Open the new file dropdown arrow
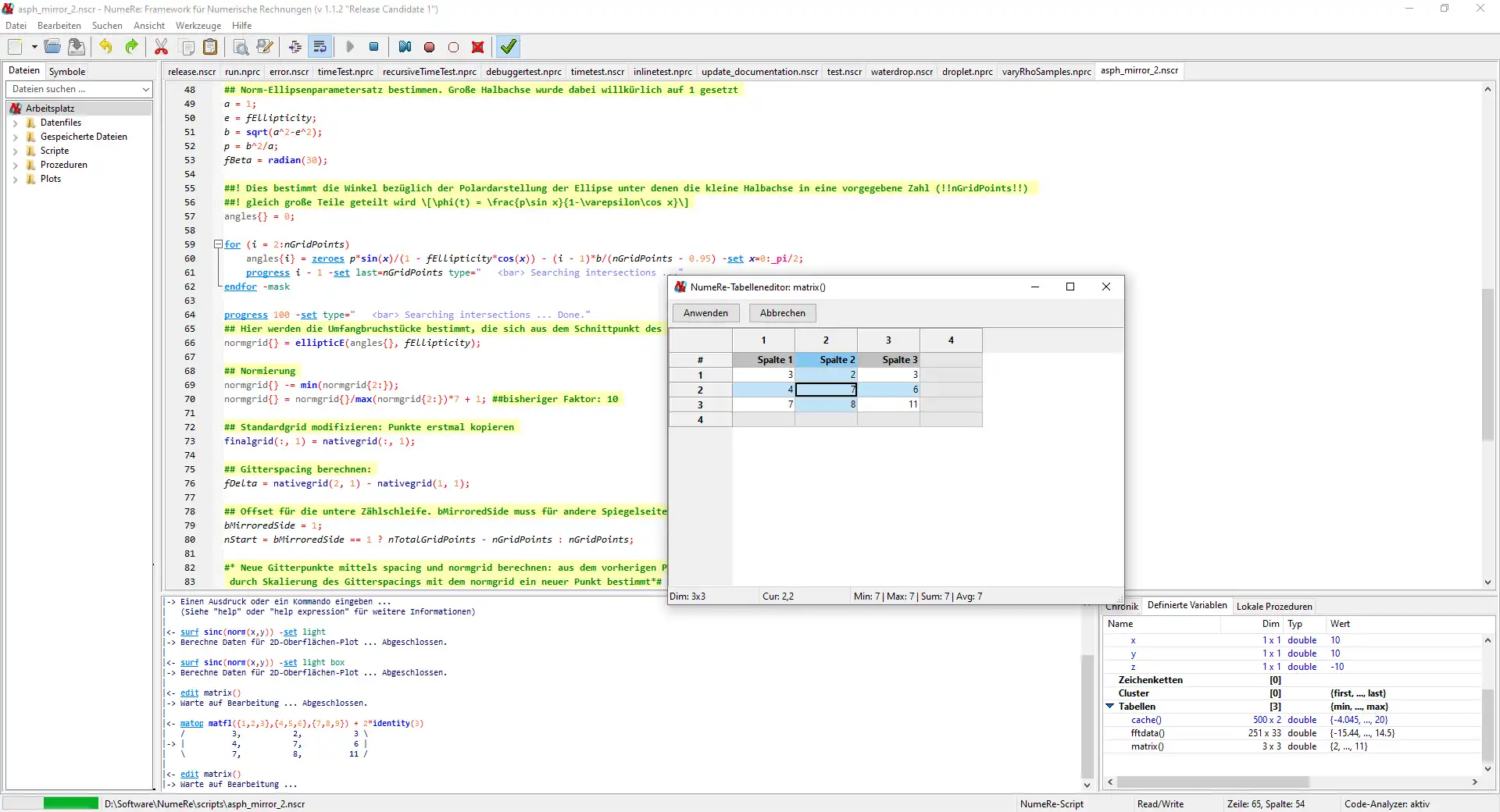1500x812 pixels. click(34, 47)
